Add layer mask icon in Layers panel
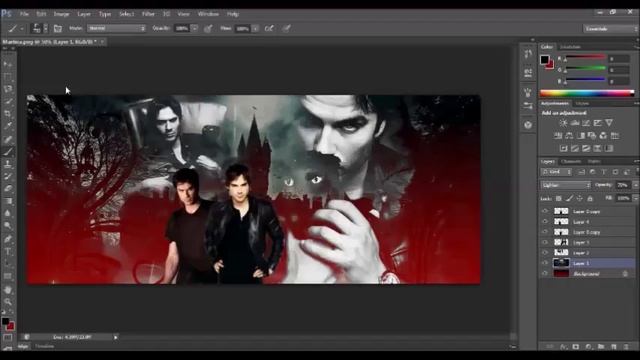Viewport: 640px width, 360px height. pyautogui.click(x=576, y=347)
